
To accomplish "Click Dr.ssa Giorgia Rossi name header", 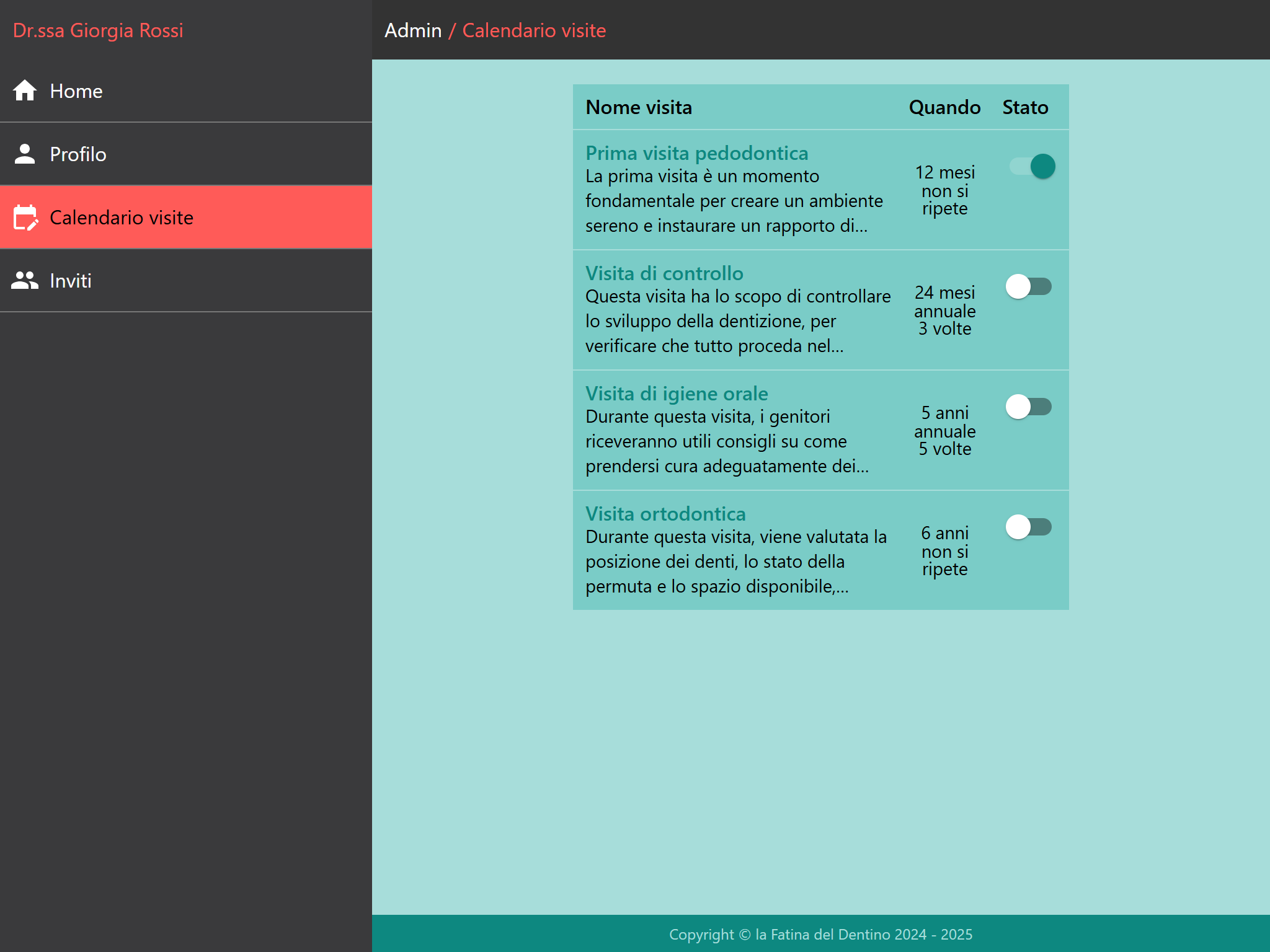I will (x=98, y=30).
